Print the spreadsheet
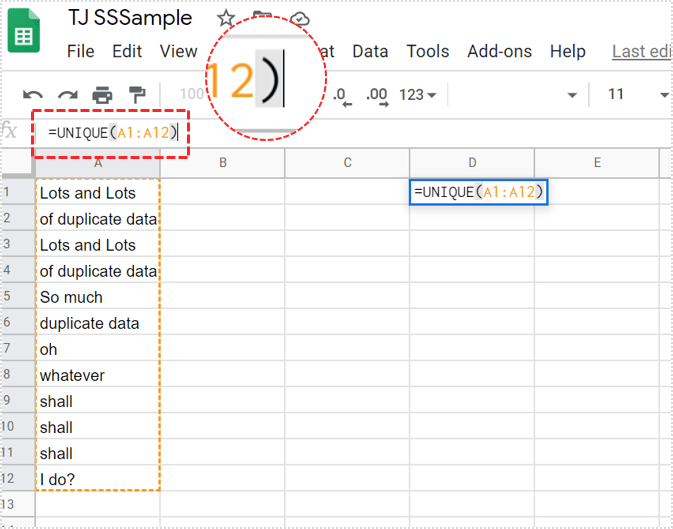This screenshot has height=529, width=673. 102,96
